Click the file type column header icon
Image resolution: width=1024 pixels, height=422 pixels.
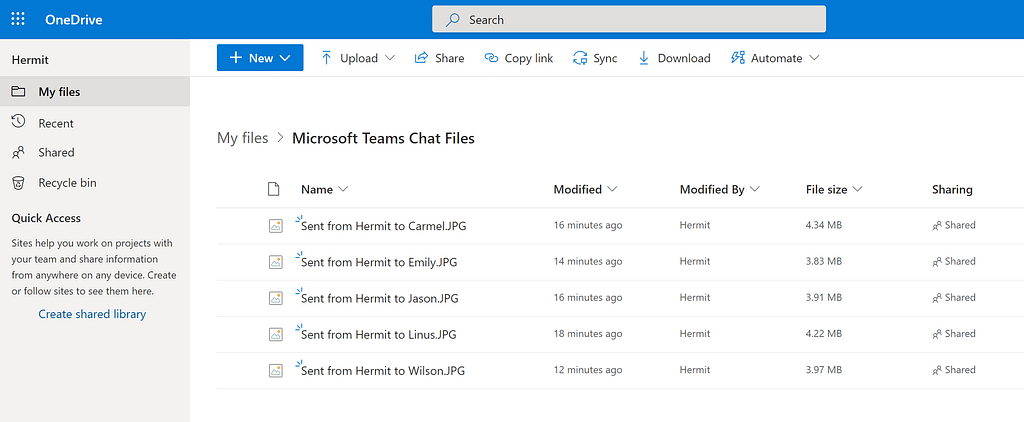[x=274, y=189]
